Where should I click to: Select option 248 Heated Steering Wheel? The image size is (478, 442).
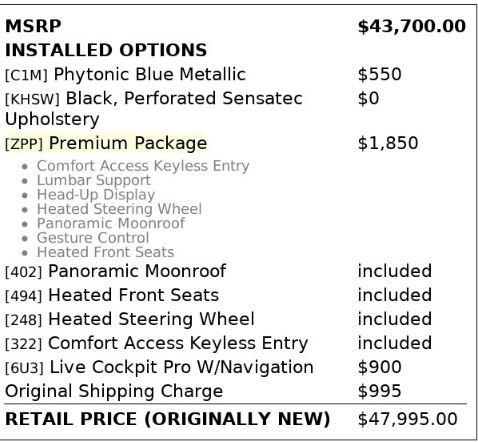(130, 319)
